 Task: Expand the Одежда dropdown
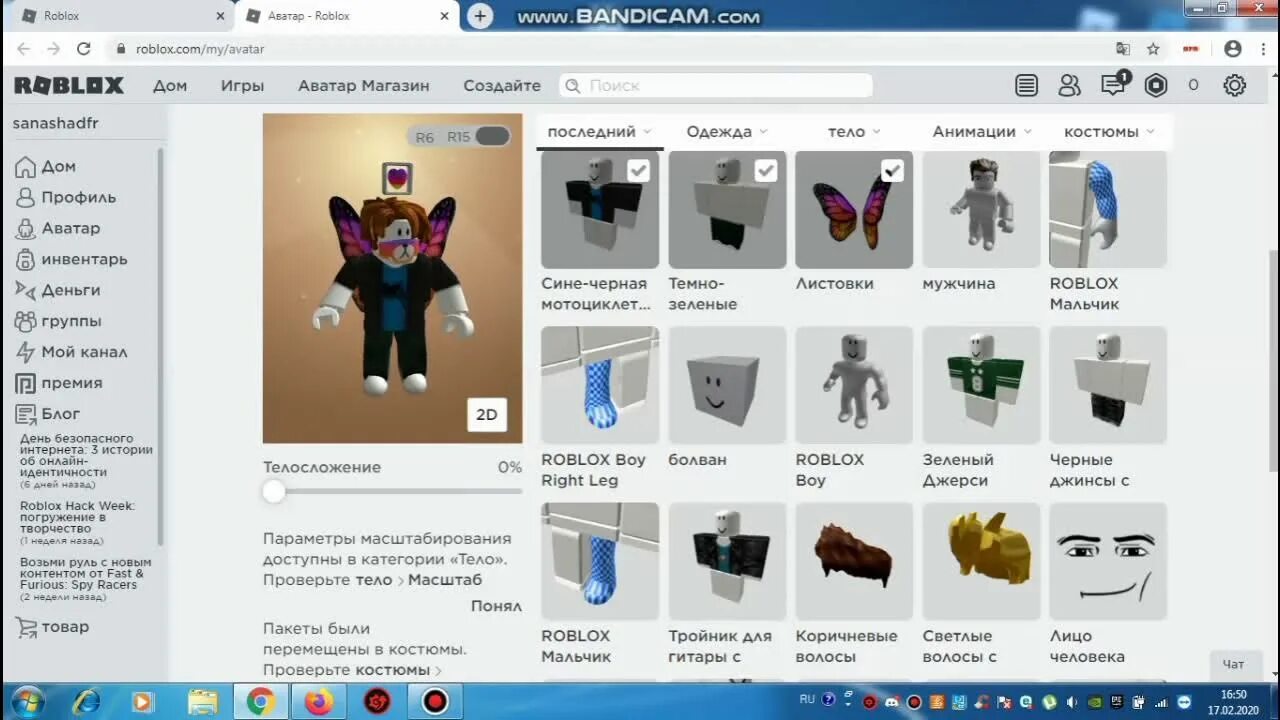point(727,132)
